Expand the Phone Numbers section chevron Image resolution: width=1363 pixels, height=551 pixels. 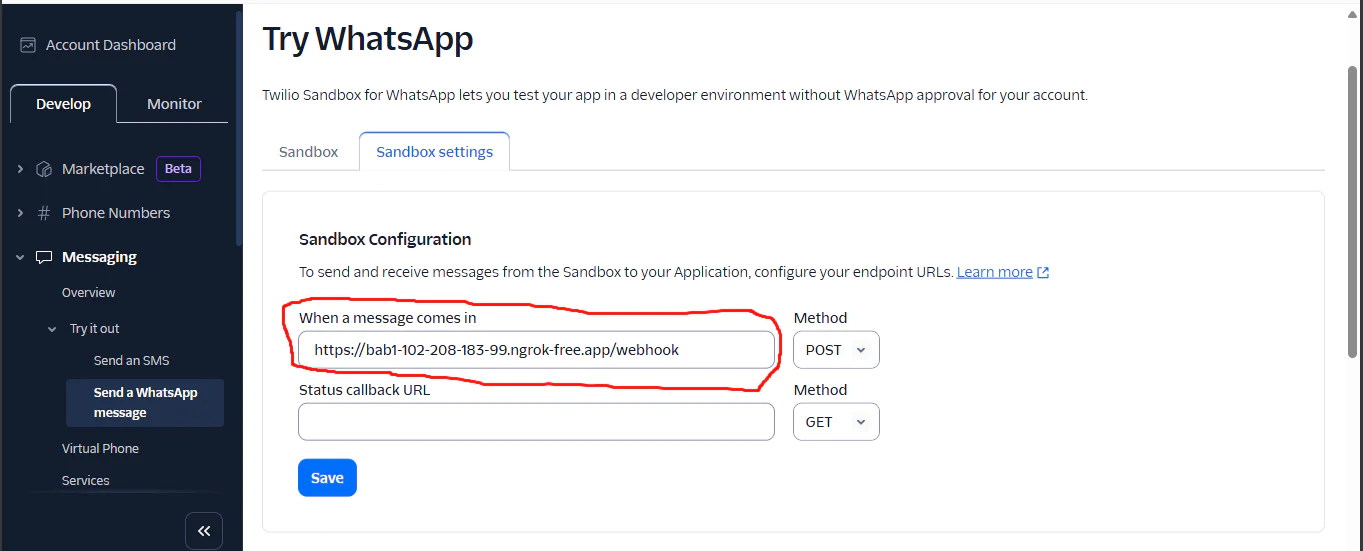click(20, 213)
